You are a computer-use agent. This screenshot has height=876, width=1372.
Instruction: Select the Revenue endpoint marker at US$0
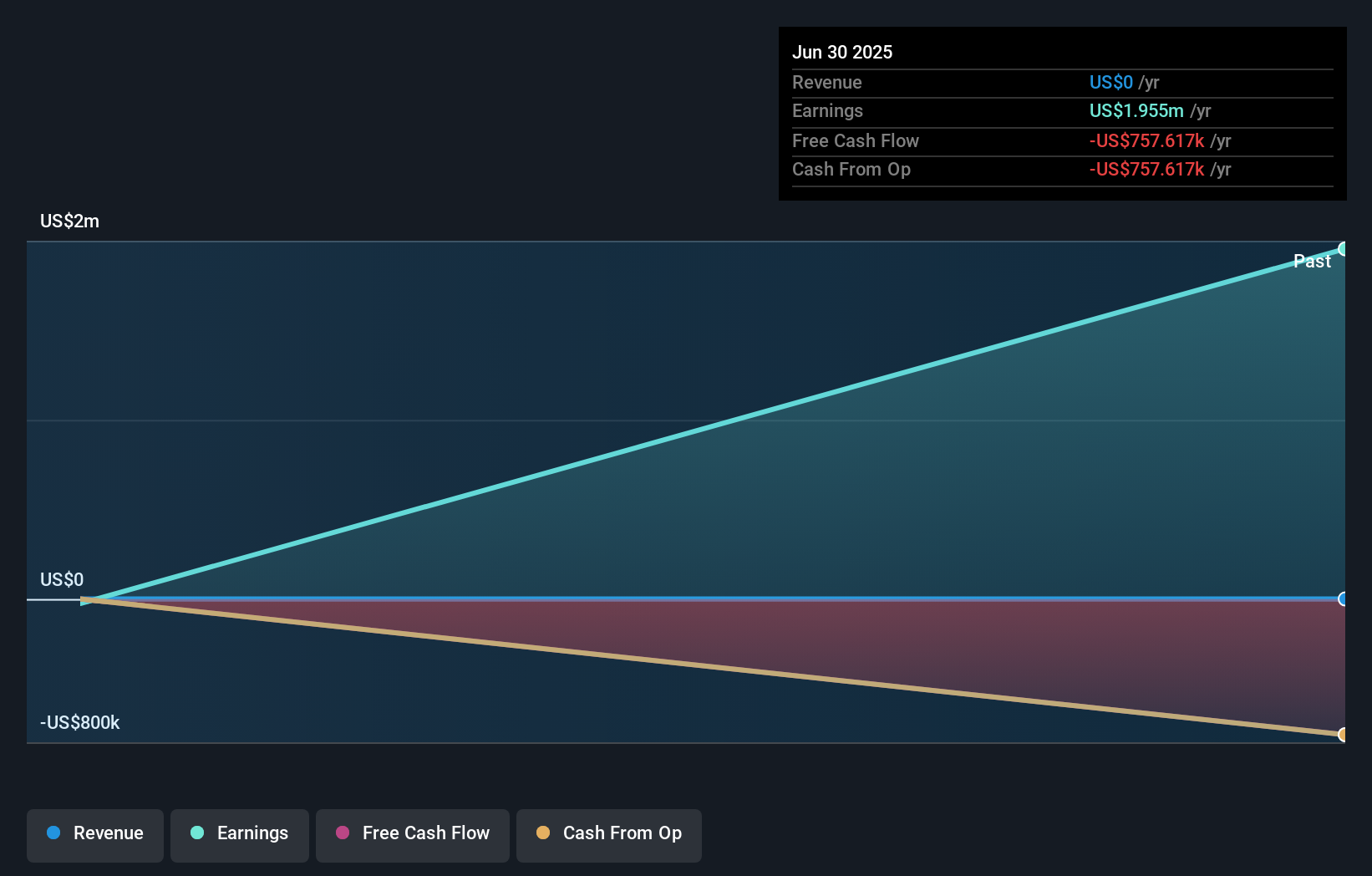1343,598
